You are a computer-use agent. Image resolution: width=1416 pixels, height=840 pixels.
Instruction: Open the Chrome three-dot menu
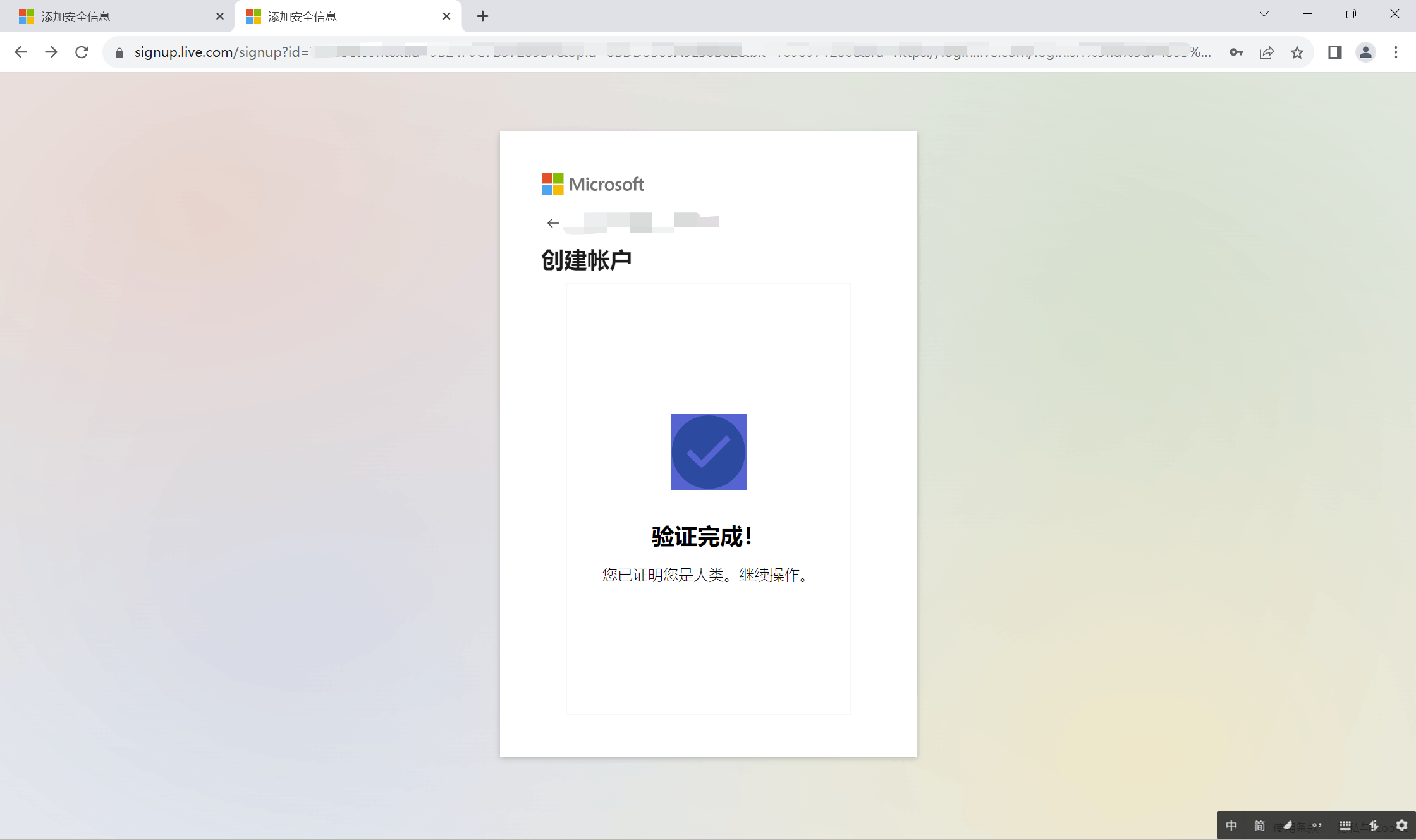(1396, 52)
